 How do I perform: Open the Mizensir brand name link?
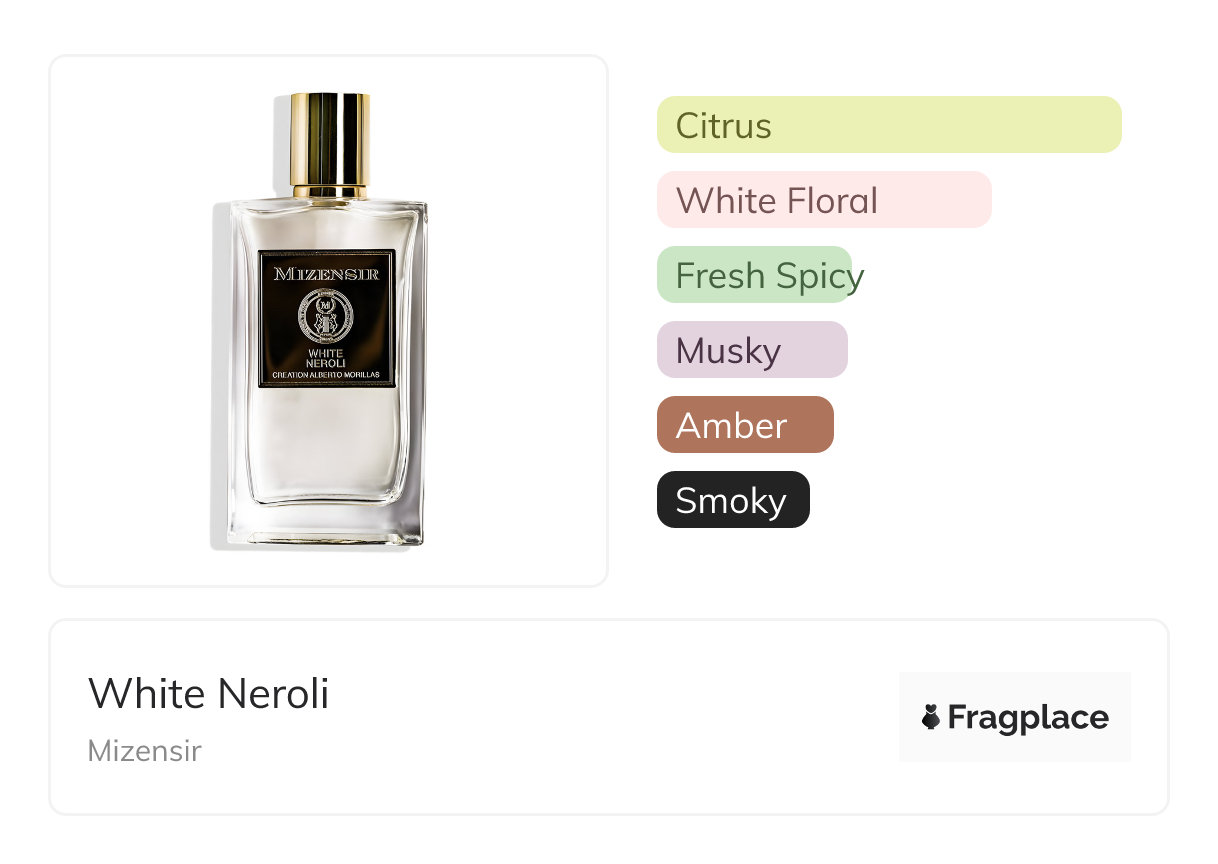(144, 751)
